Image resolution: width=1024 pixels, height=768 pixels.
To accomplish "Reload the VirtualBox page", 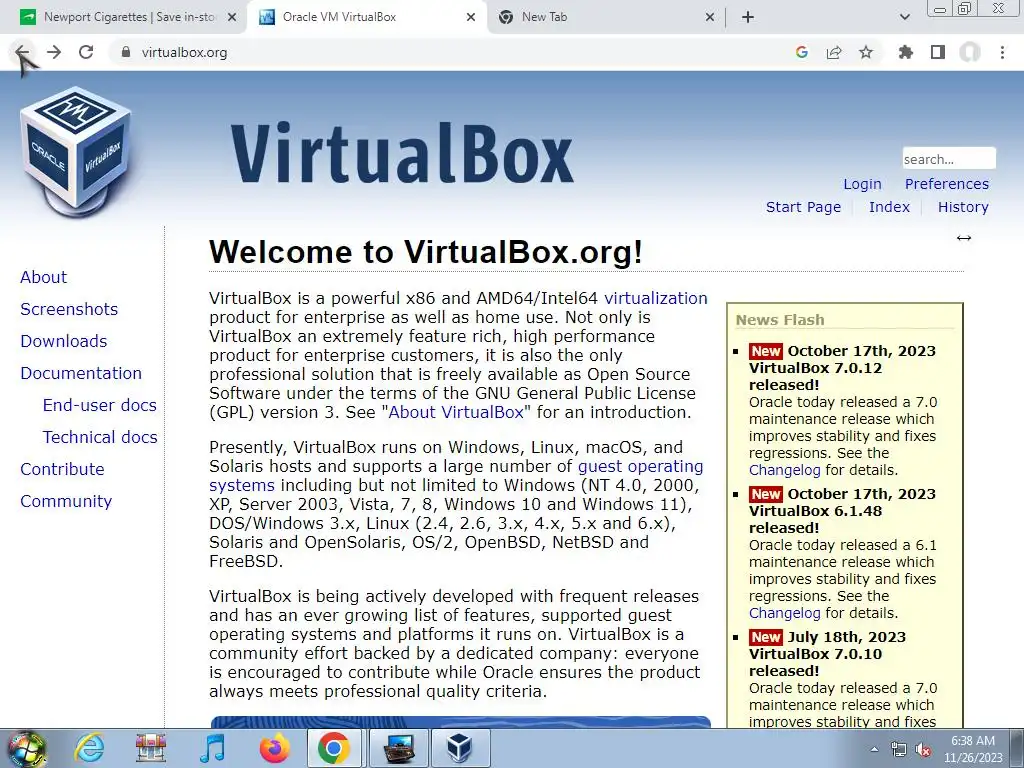I will click(86, 52).
